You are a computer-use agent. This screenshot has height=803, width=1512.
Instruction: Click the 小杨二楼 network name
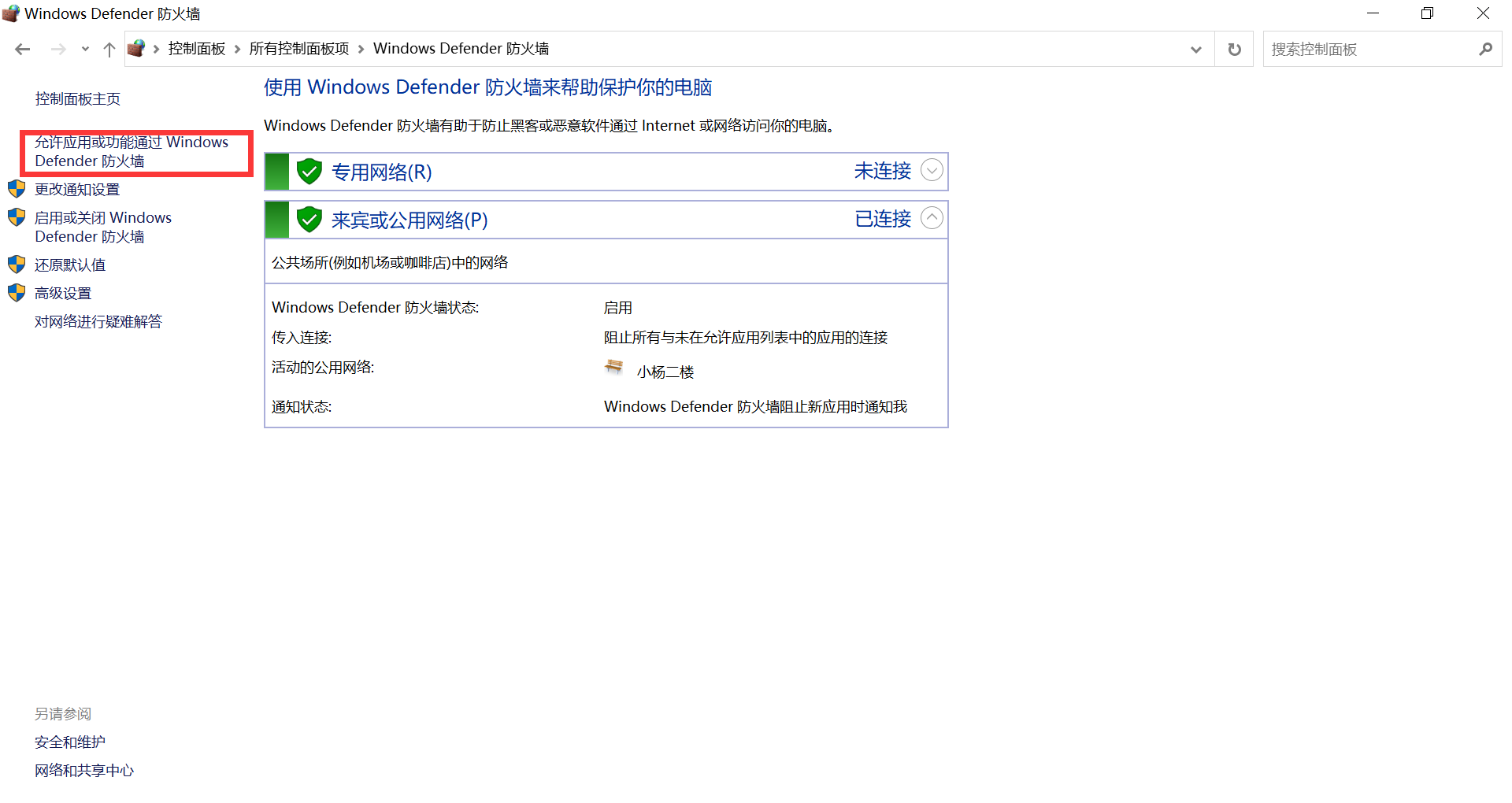pyautogui.click(x=665, y=372)
